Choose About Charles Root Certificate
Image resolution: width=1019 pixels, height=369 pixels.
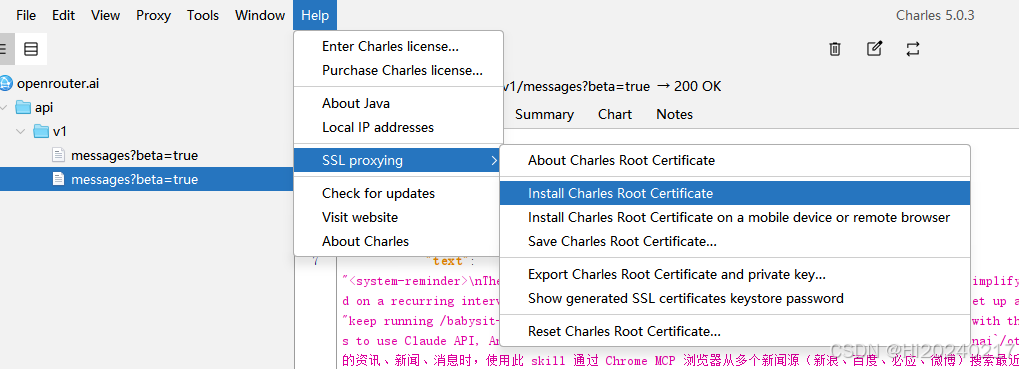pyautogui.click(x=735, y=160)
